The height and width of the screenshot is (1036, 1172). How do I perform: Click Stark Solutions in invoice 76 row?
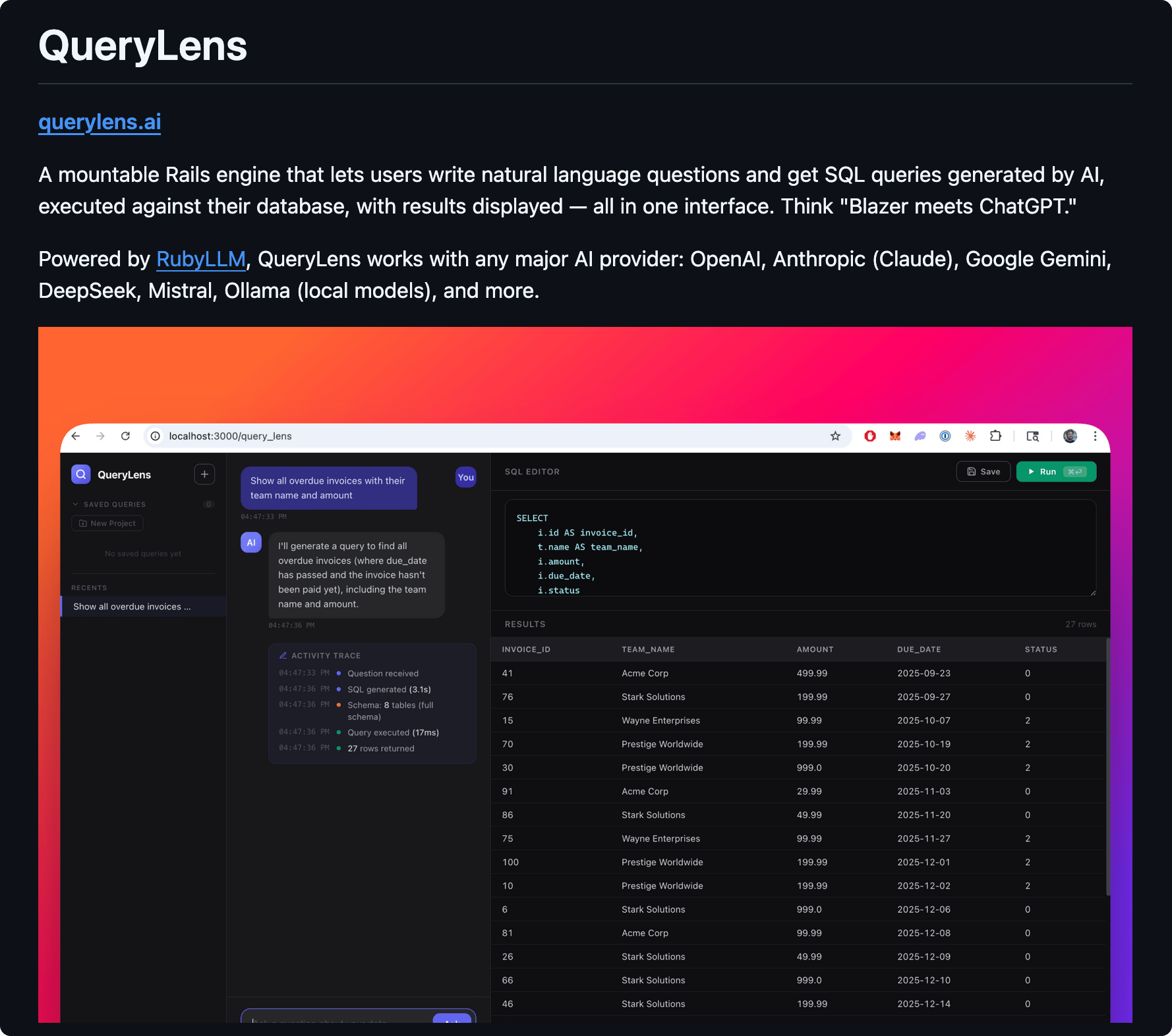coord(653,697)
